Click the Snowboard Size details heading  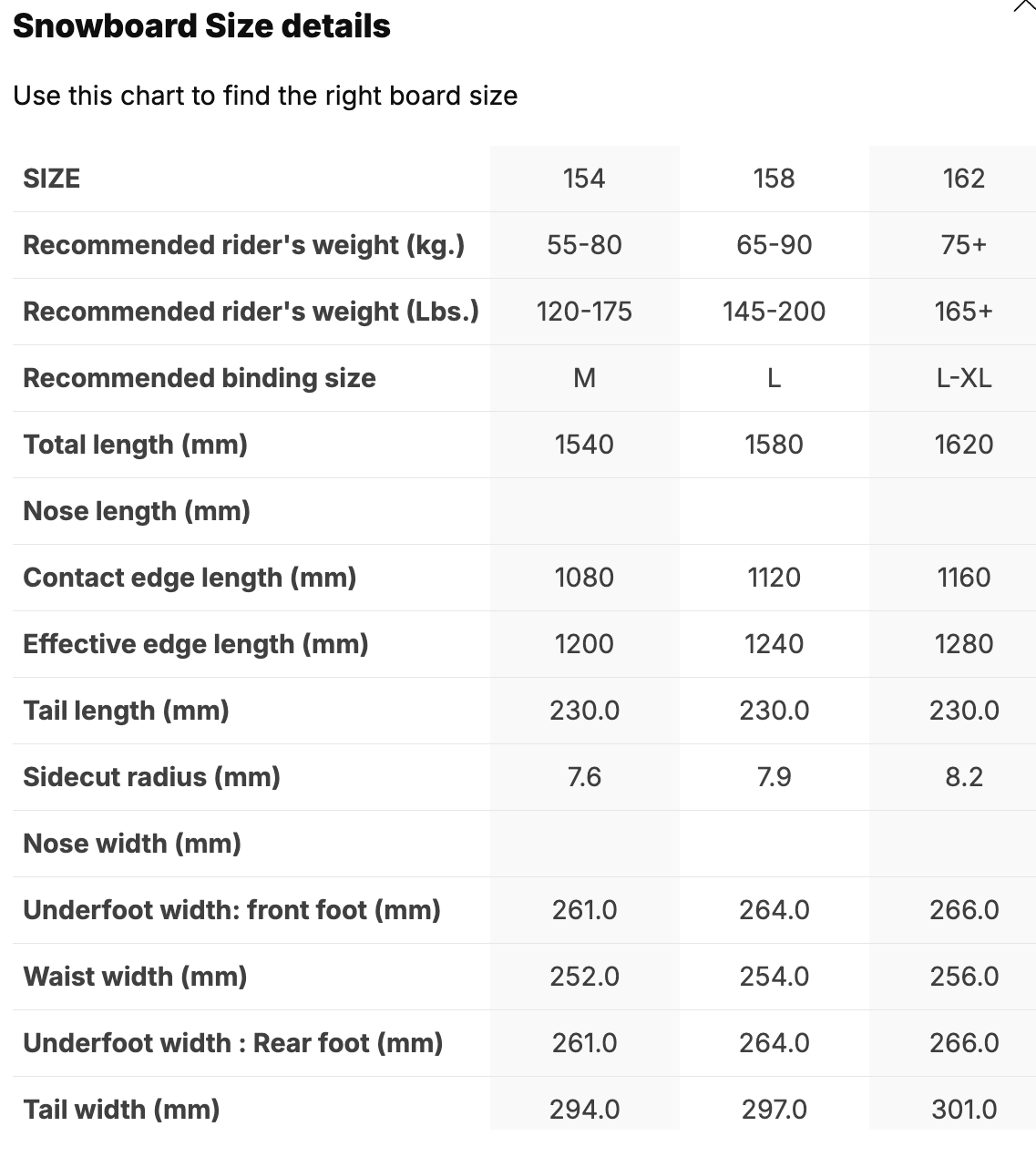point(201,26)
